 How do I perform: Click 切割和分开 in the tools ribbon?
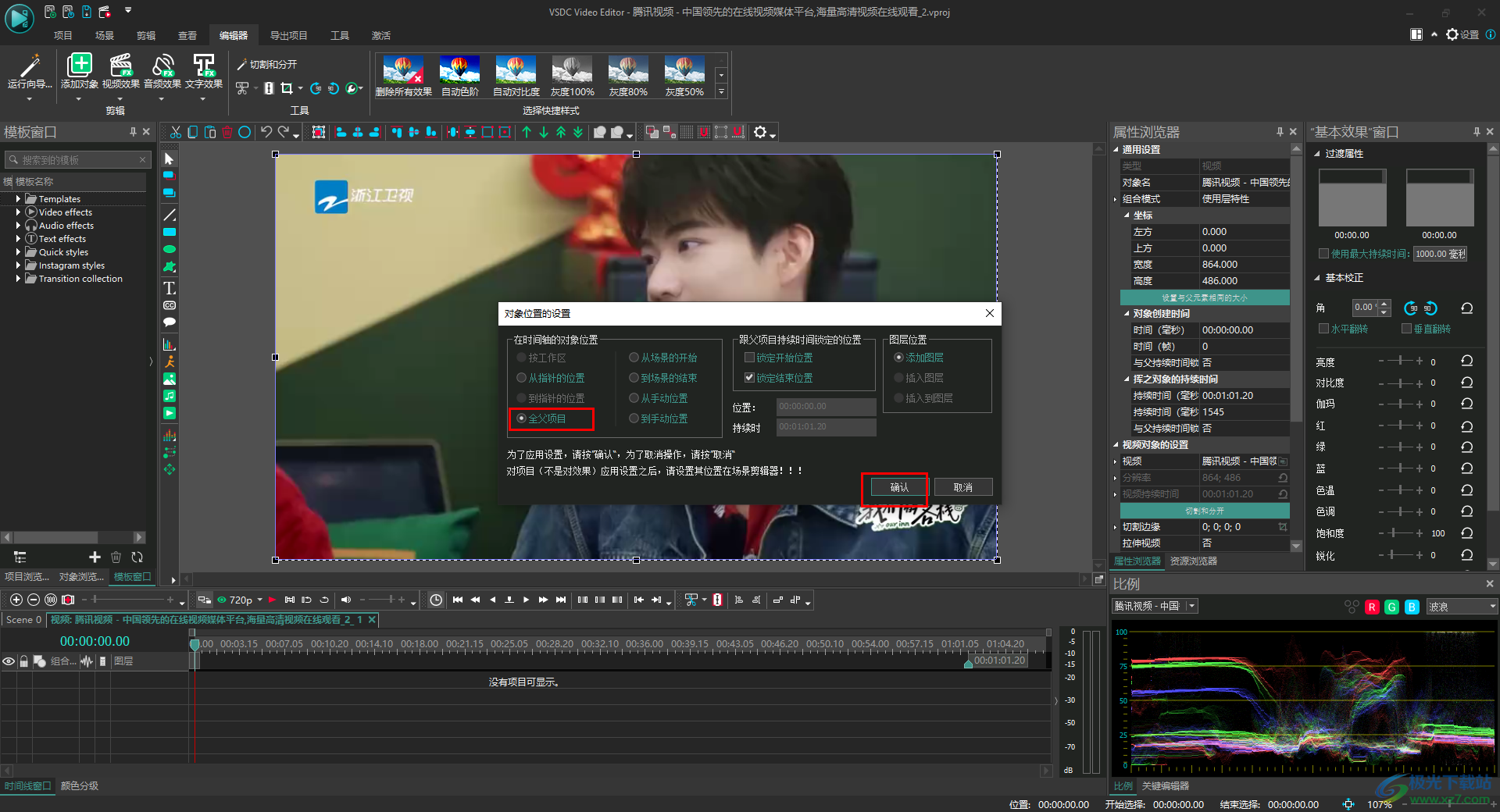pyautogui.click(x=266, y=65)
